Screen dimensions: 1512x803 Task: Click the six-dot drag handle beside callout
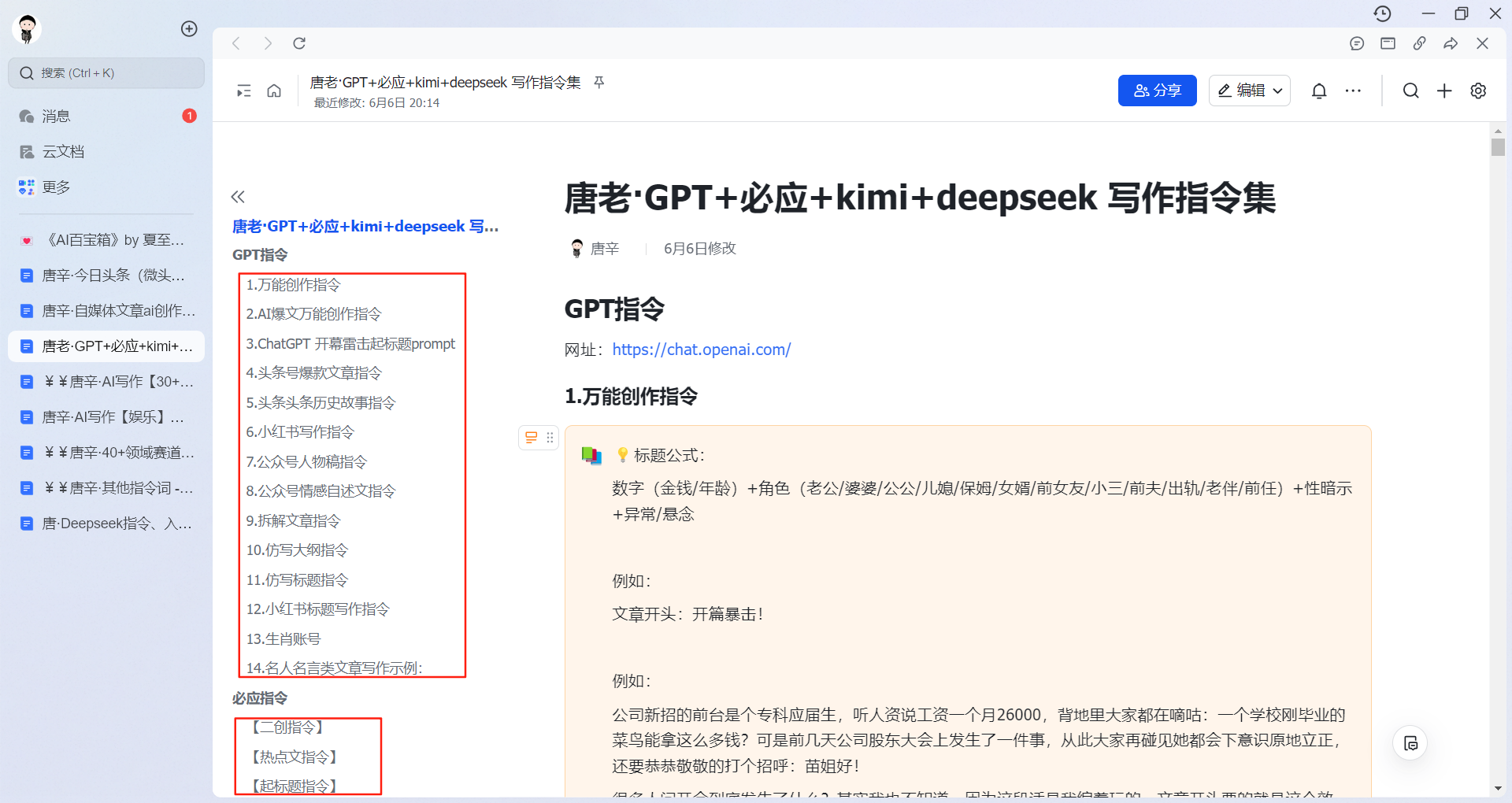(550, 438)
